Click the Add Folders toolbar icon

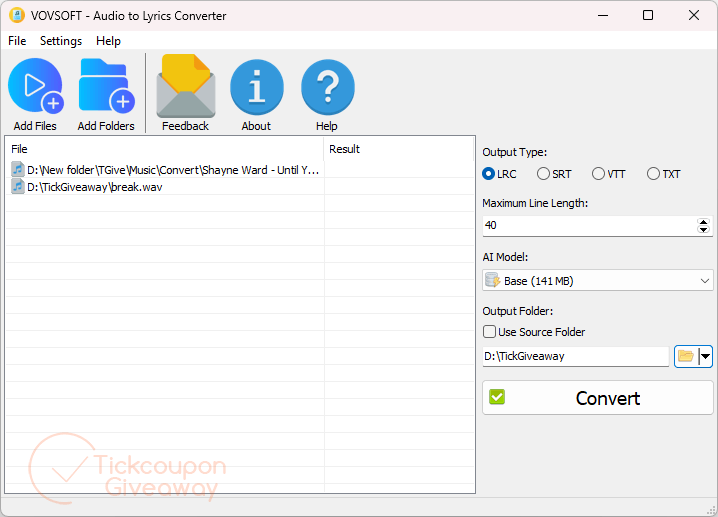point(106,85)
